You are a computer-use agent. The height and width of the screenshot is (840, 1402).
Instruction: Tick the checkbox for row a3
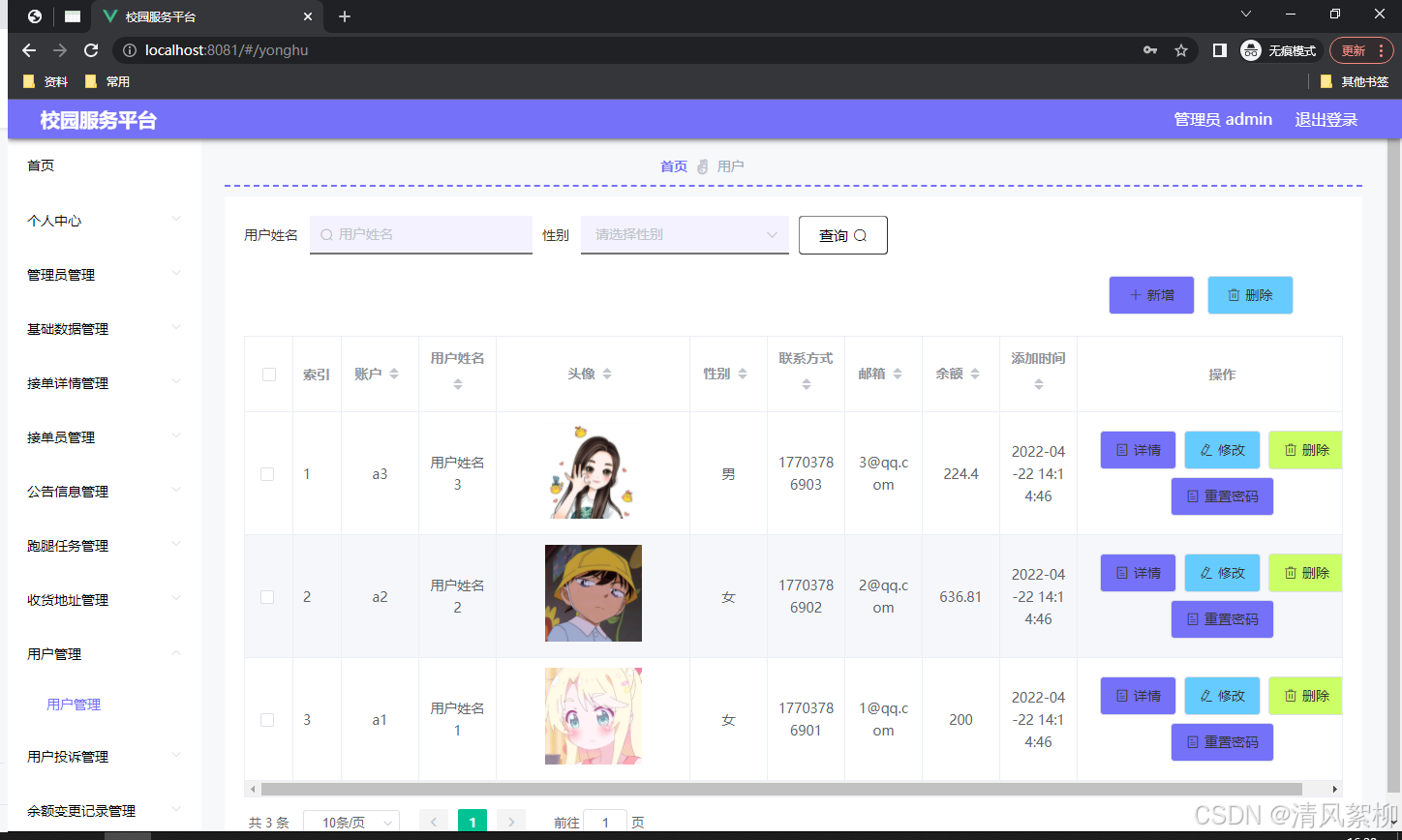267,474
